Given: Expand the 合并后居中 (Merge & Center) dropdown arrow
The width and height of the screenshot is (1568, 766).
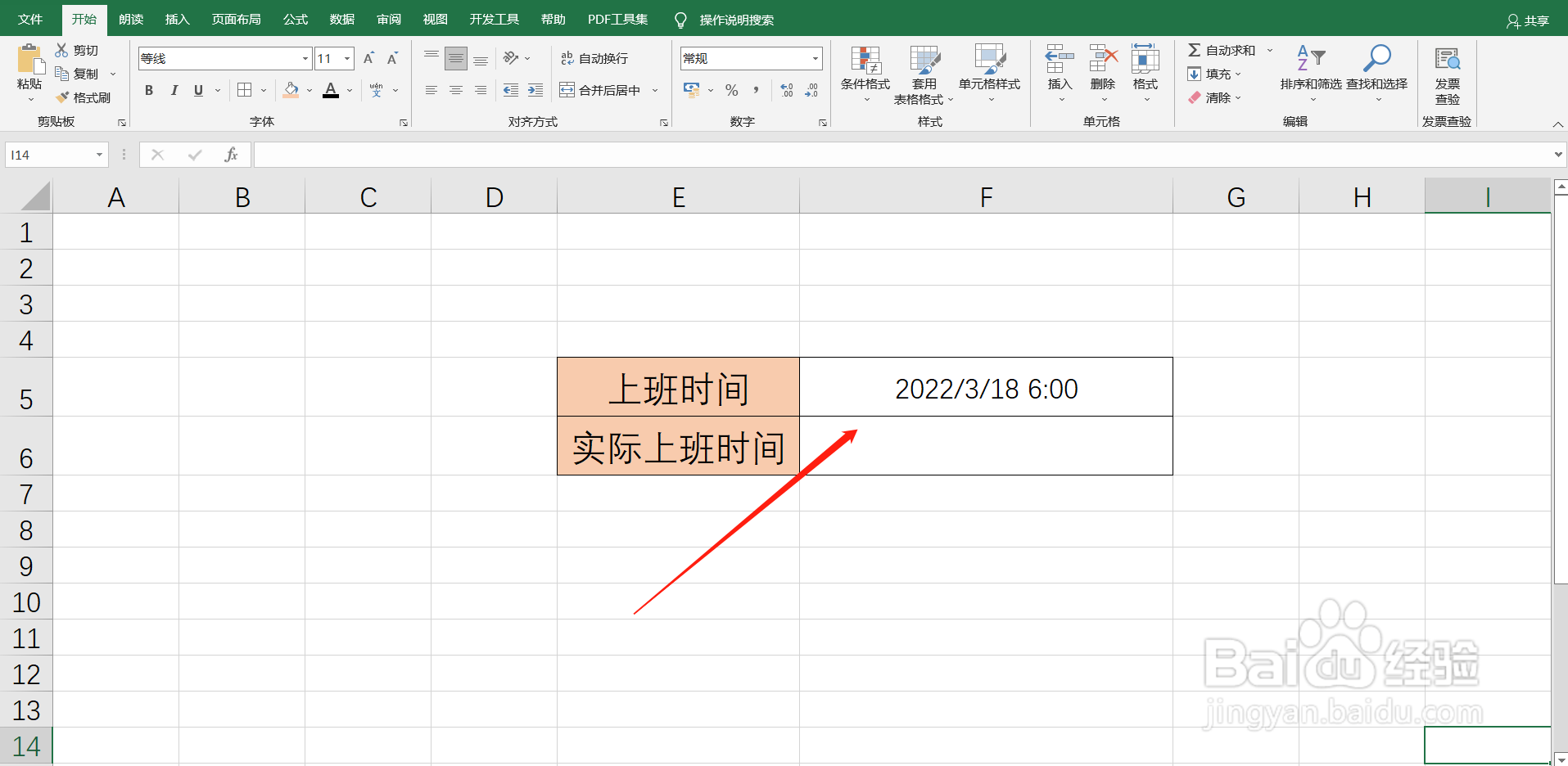Looking at the screenshot, I should pos(655,90).
